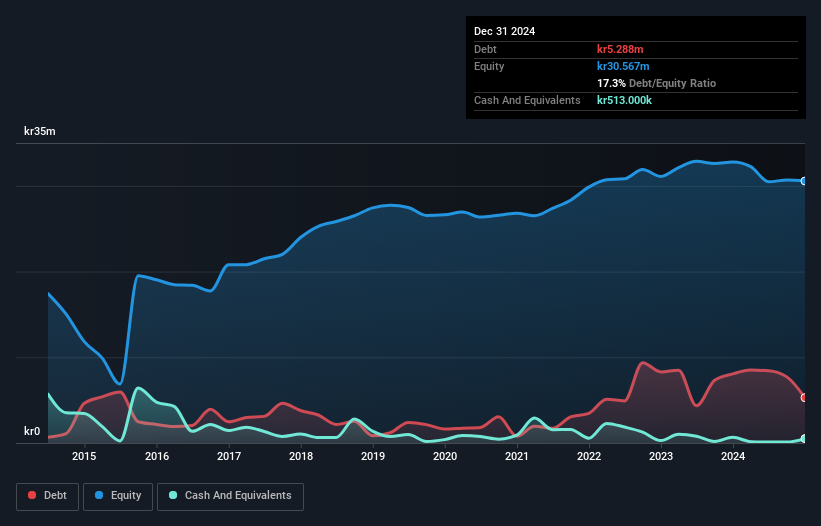Click the teal Cash end-point marker
This screenshot has width=821, height=526.
(x=804, y=439)
